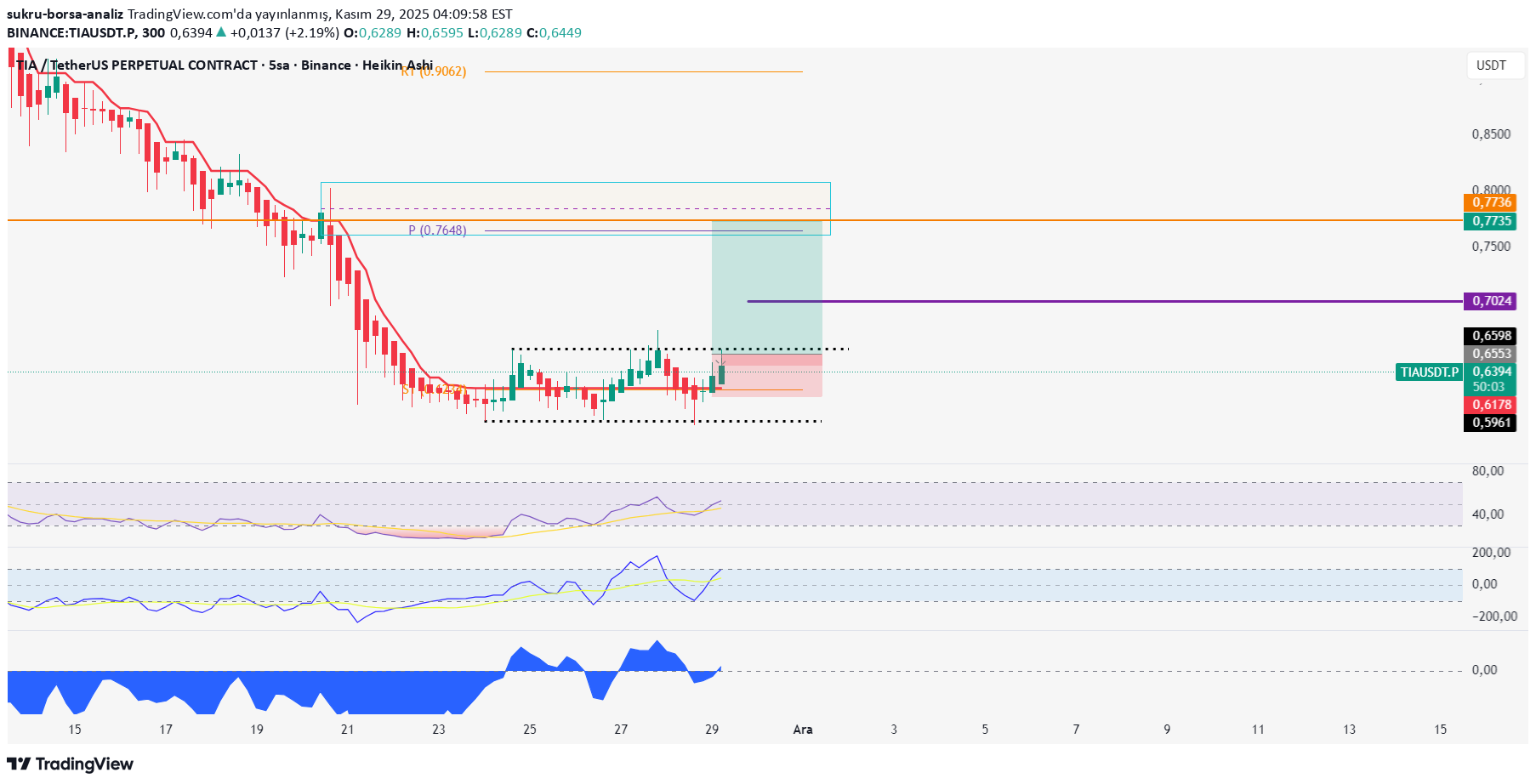
Task: Click the P (0.7648) pivot label
Action: (x=437, y=230)
